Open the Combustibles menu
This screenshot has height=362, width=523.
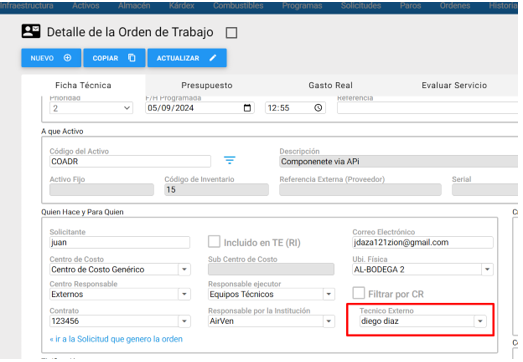(x=238, y=6)
